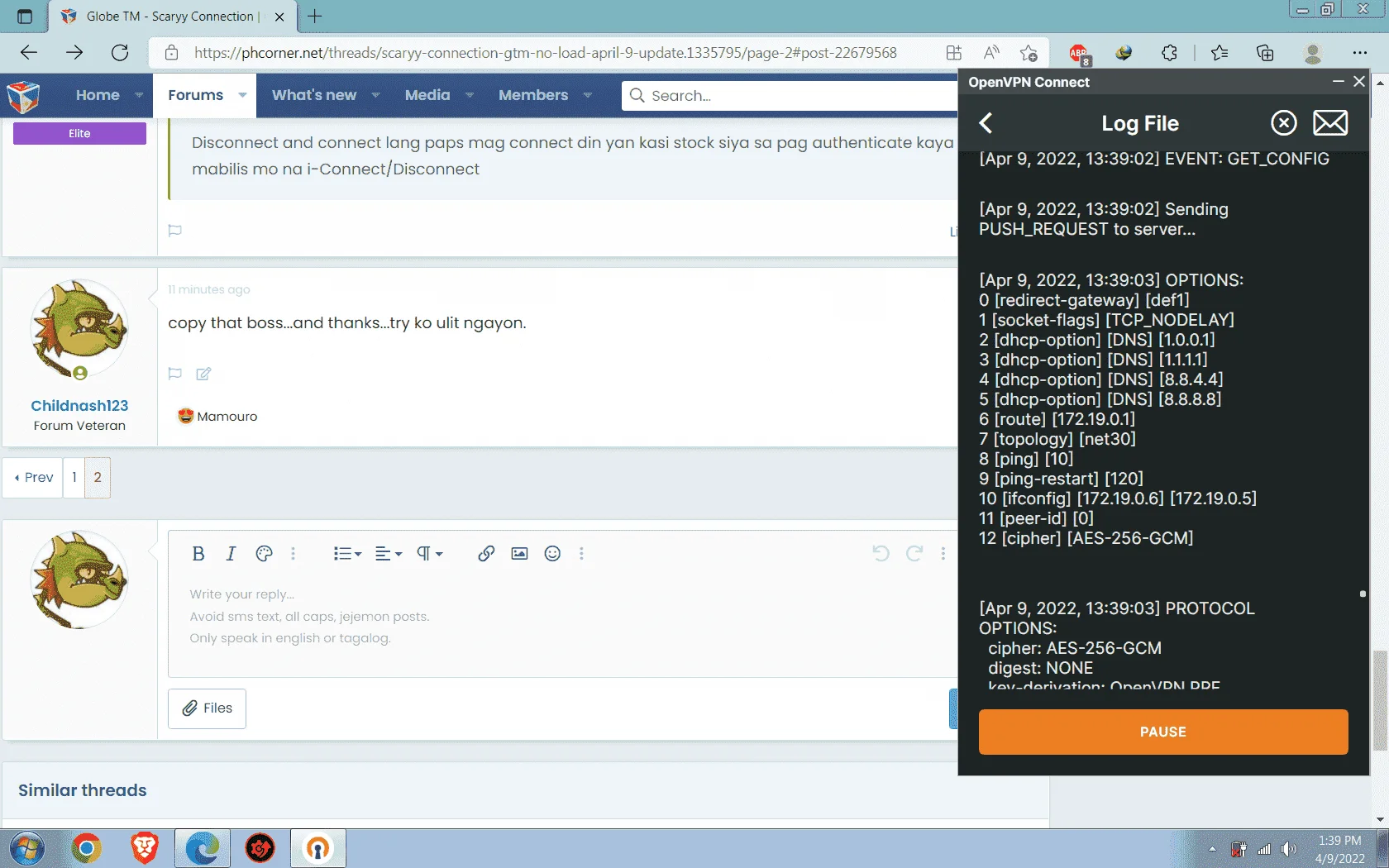Open the Media navigation item

coord(427,95)
